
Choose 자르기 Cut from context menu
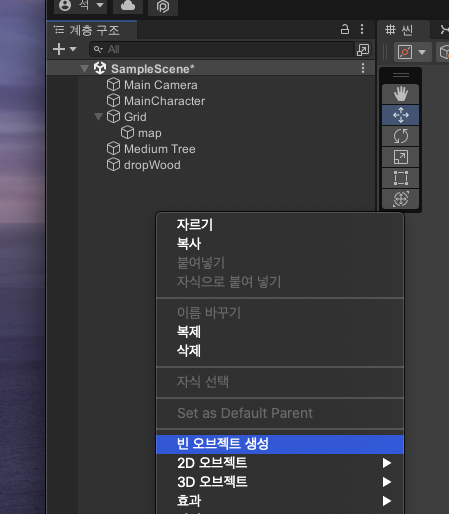280,225
